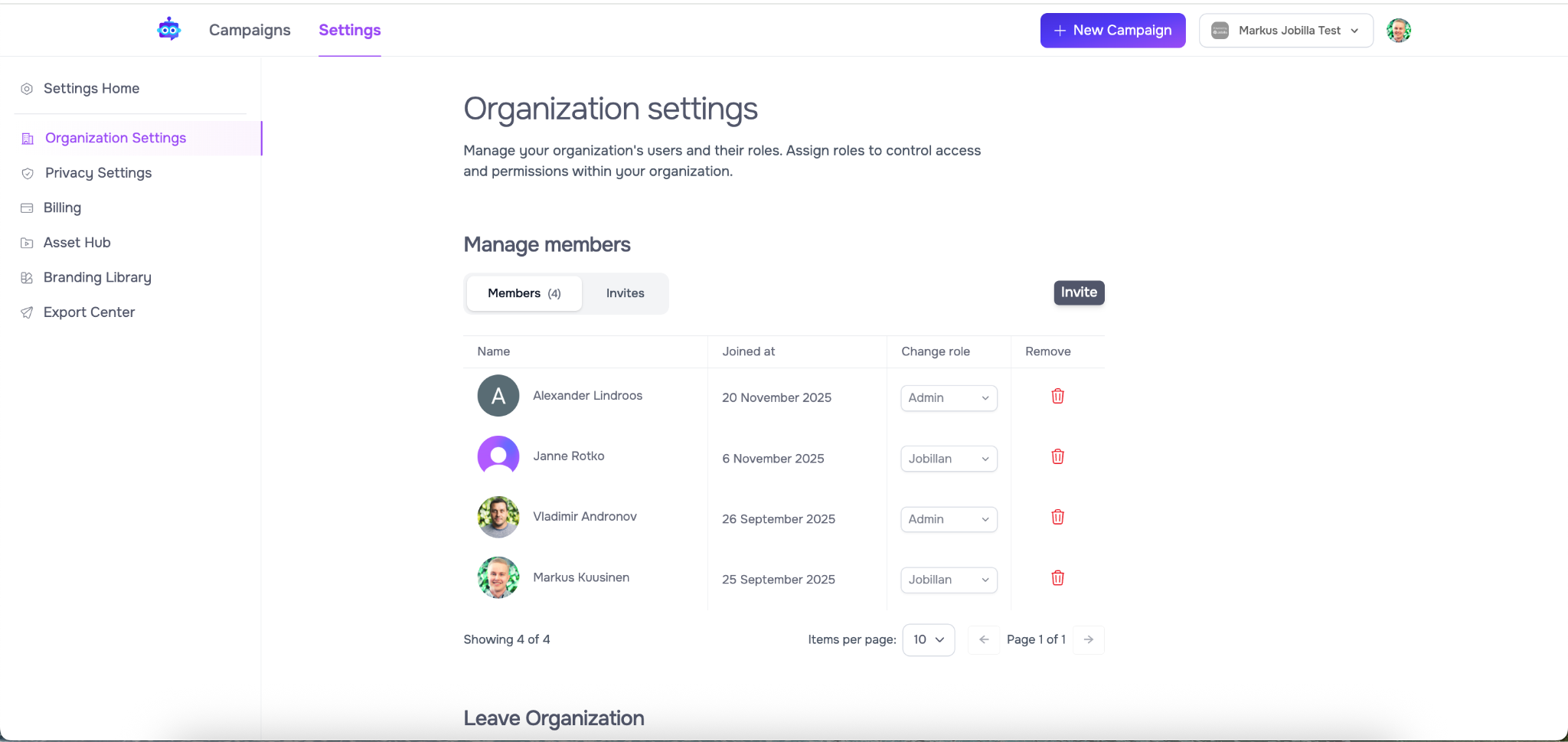This screenshot has width=1568, height=742.
Task: Click the robot logo icon
Action: pyautogui.click(x=168, y=30)
